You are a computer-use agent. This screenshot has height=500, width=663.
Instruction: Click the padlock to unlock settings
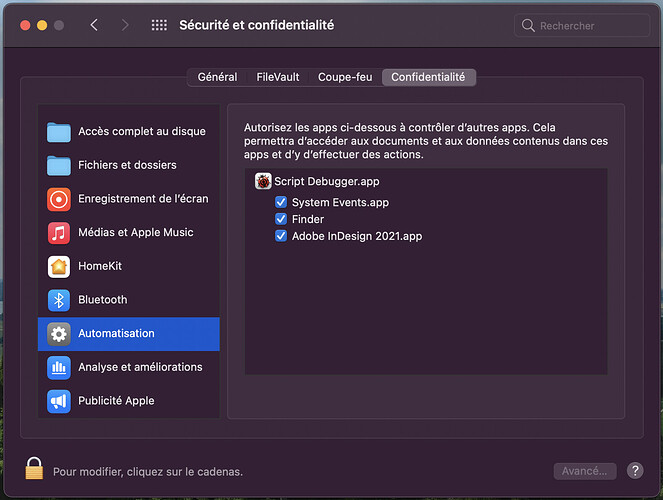34,468
